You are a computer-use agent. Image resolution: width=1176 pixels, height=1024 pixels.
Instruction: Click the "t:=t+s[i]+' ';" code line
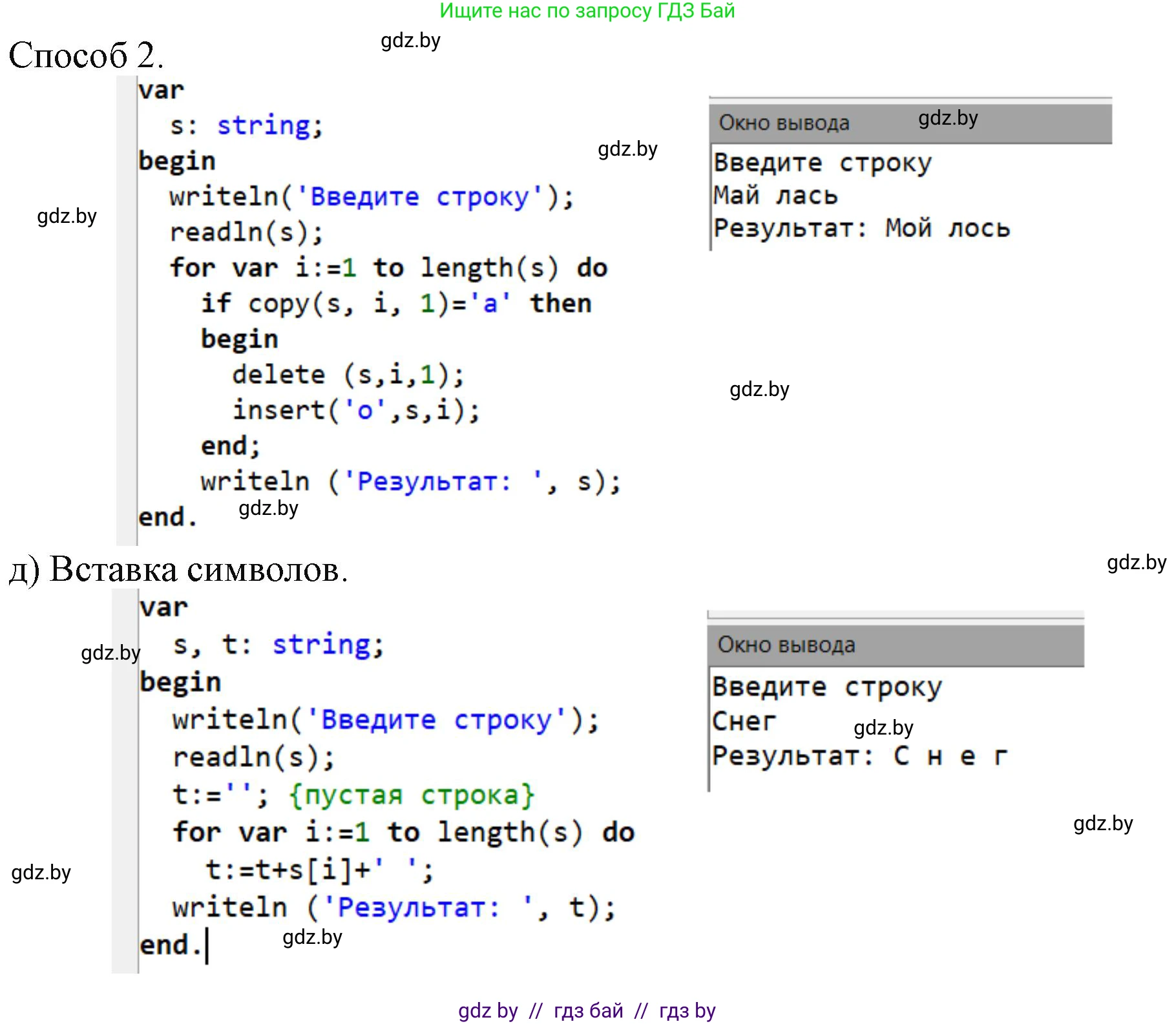(320, 870)
